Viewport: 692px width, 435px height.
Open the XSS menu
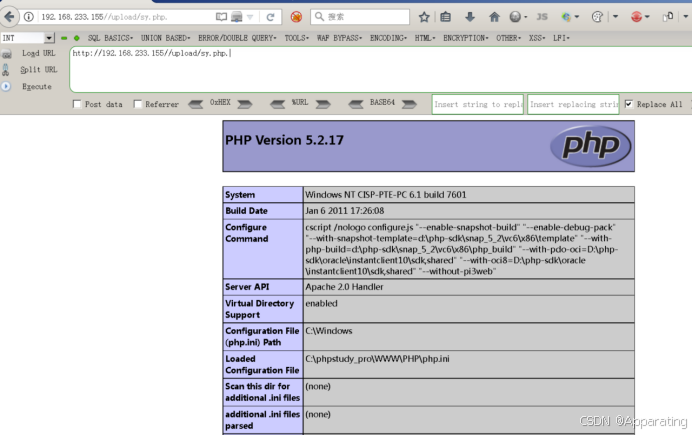pyautogui.click(x=537, y=38)
